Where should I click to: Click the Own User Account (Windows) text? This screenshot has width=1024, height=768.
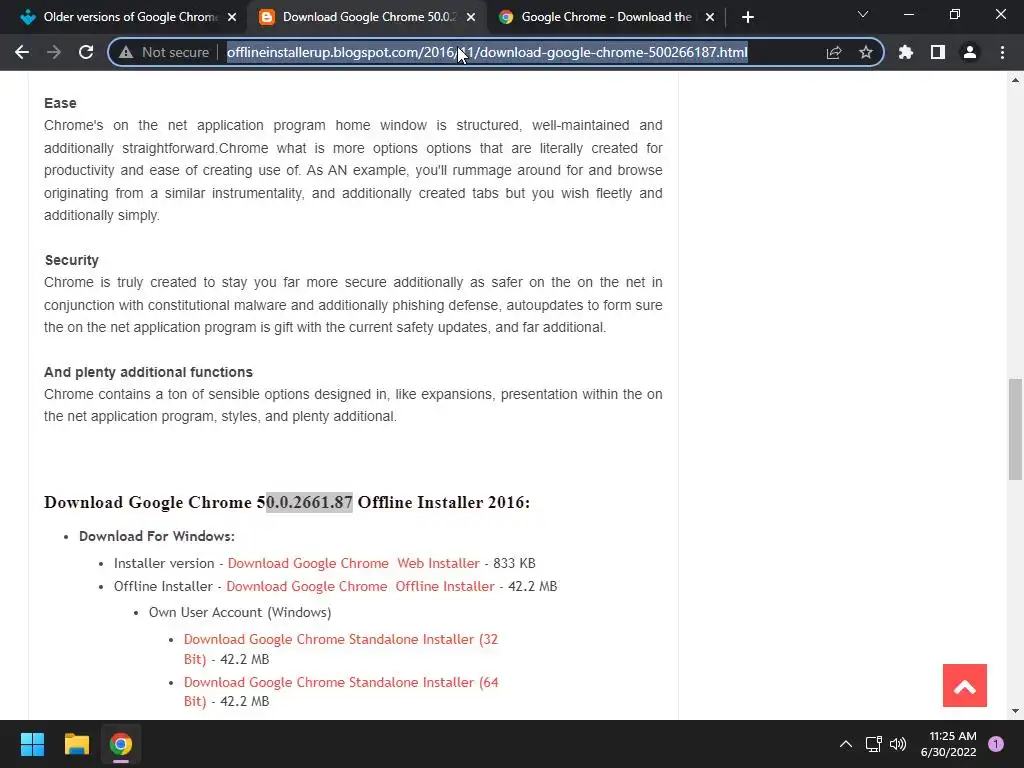pos(240,613)
